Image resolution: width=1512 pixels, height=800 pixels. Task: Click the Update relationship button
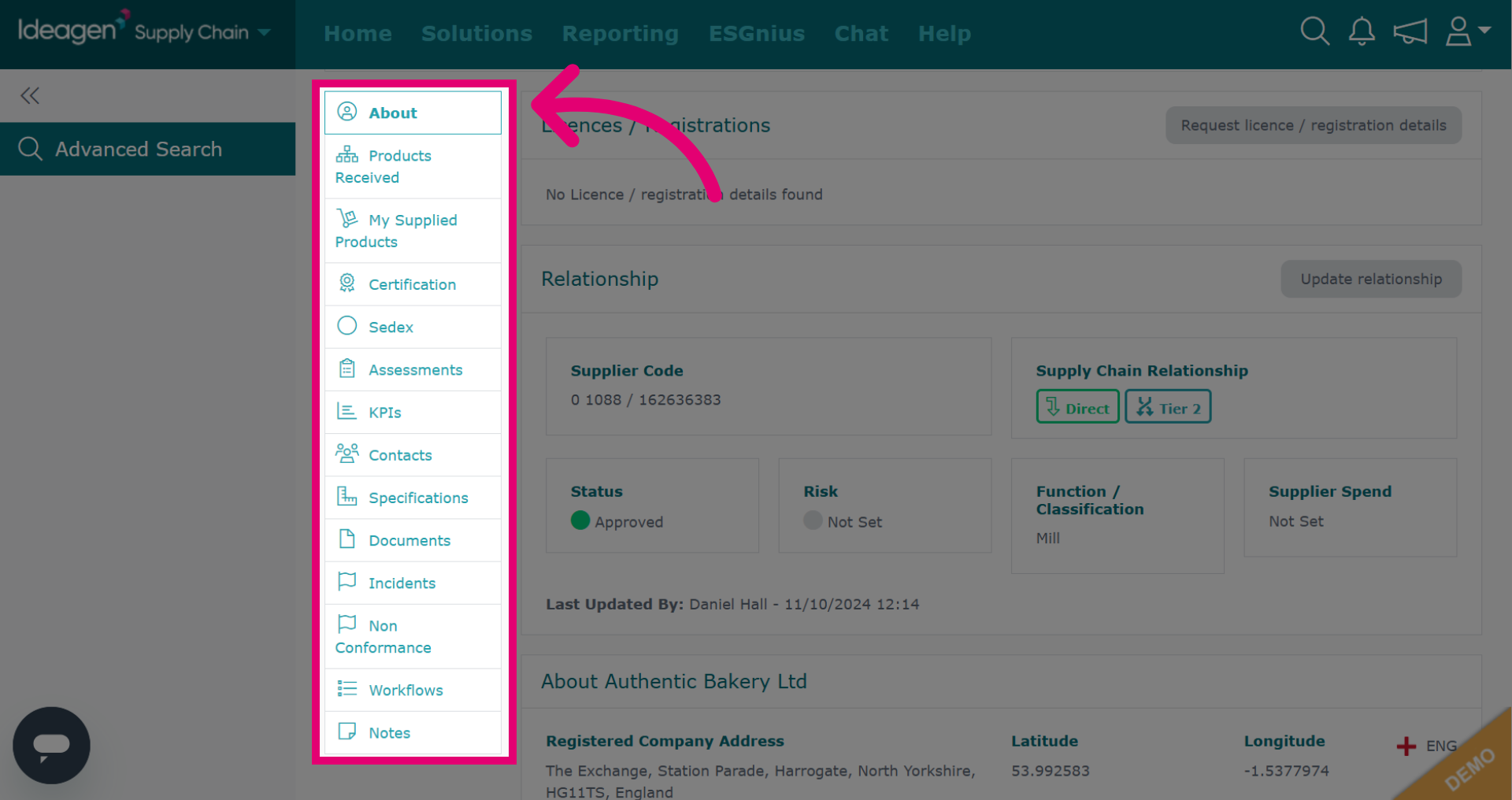pos(1371,279)
